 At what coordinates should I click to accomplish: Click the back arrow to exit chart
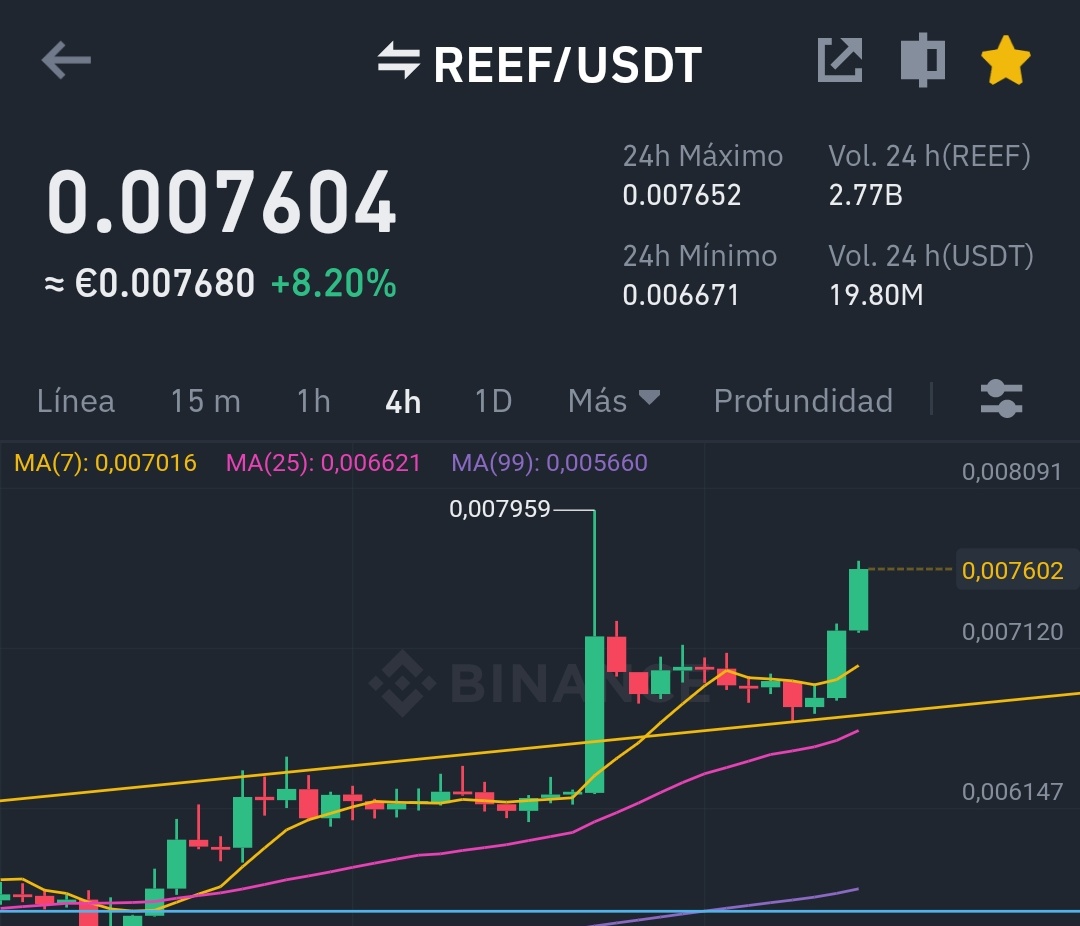click(64, 60)
